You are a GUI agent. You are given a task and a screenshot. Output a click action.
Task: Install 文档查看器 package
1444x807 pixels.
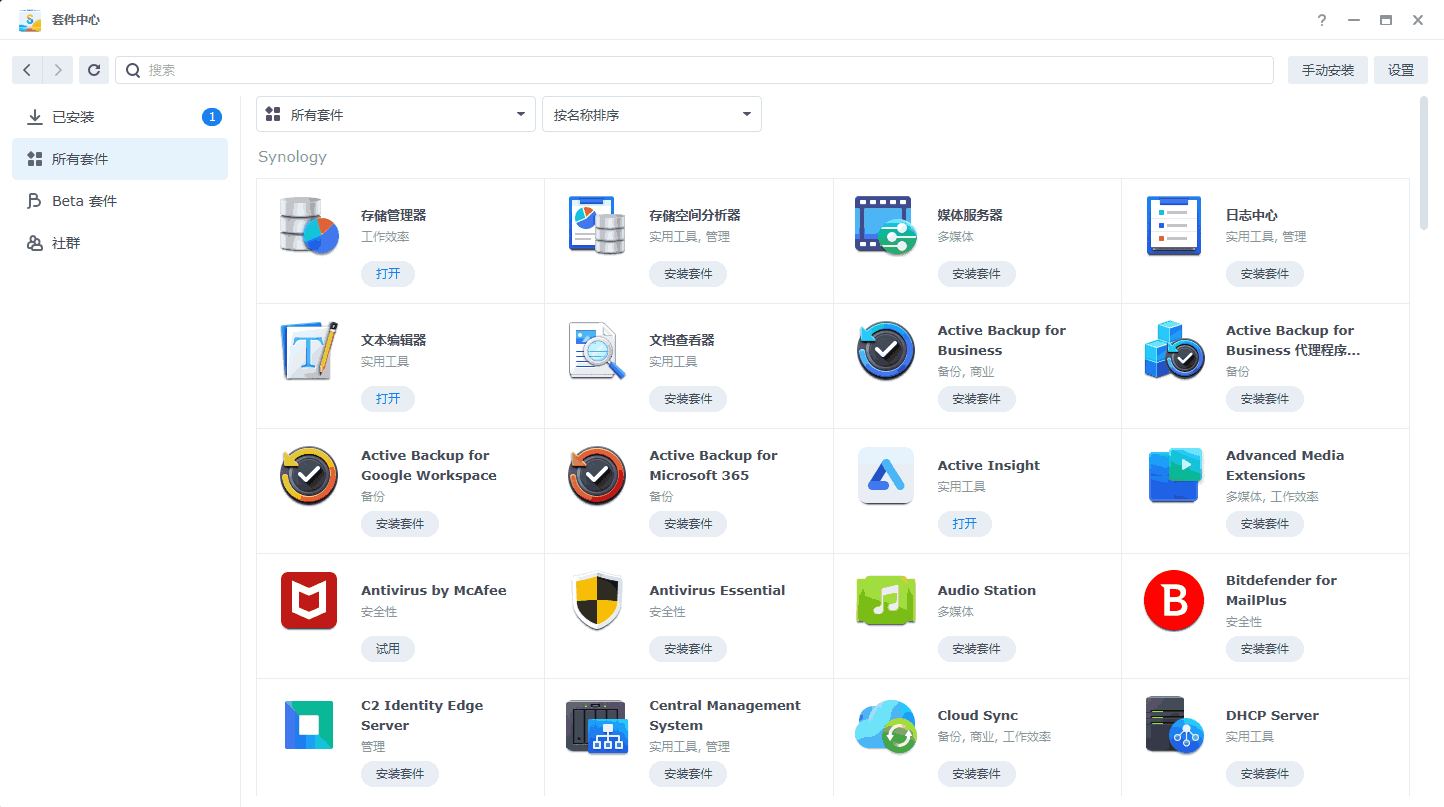tap(688, 399)
